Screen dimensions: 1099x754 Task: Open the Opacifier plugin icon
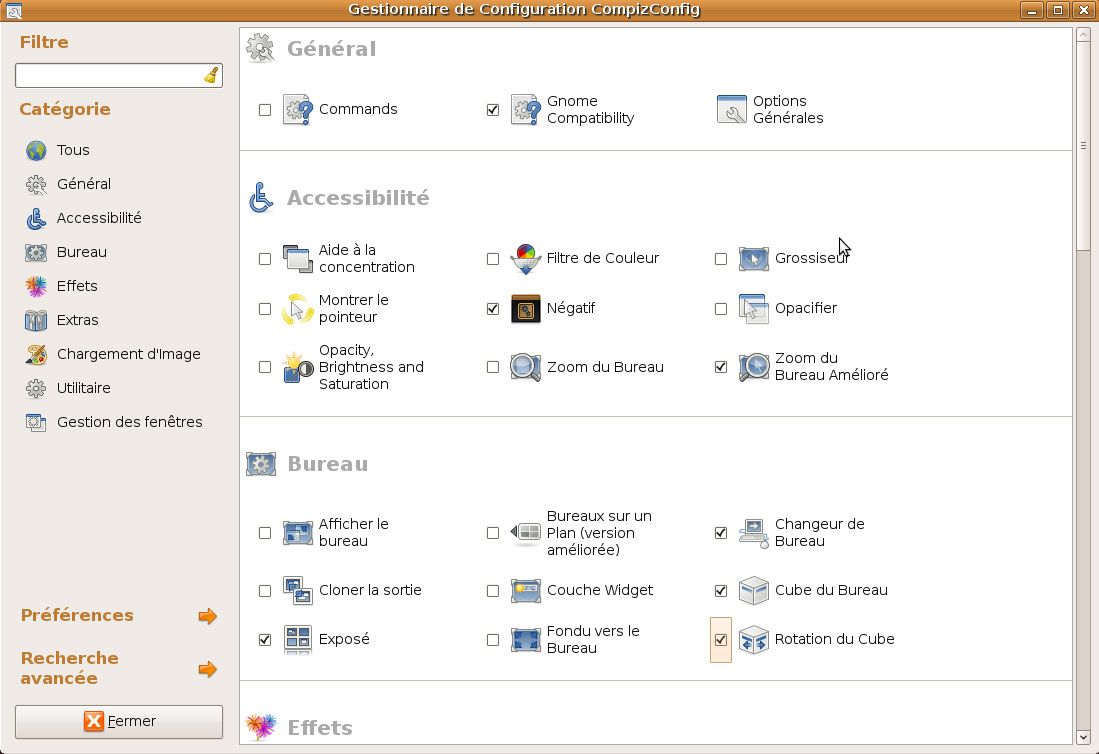tap(753, 309)
